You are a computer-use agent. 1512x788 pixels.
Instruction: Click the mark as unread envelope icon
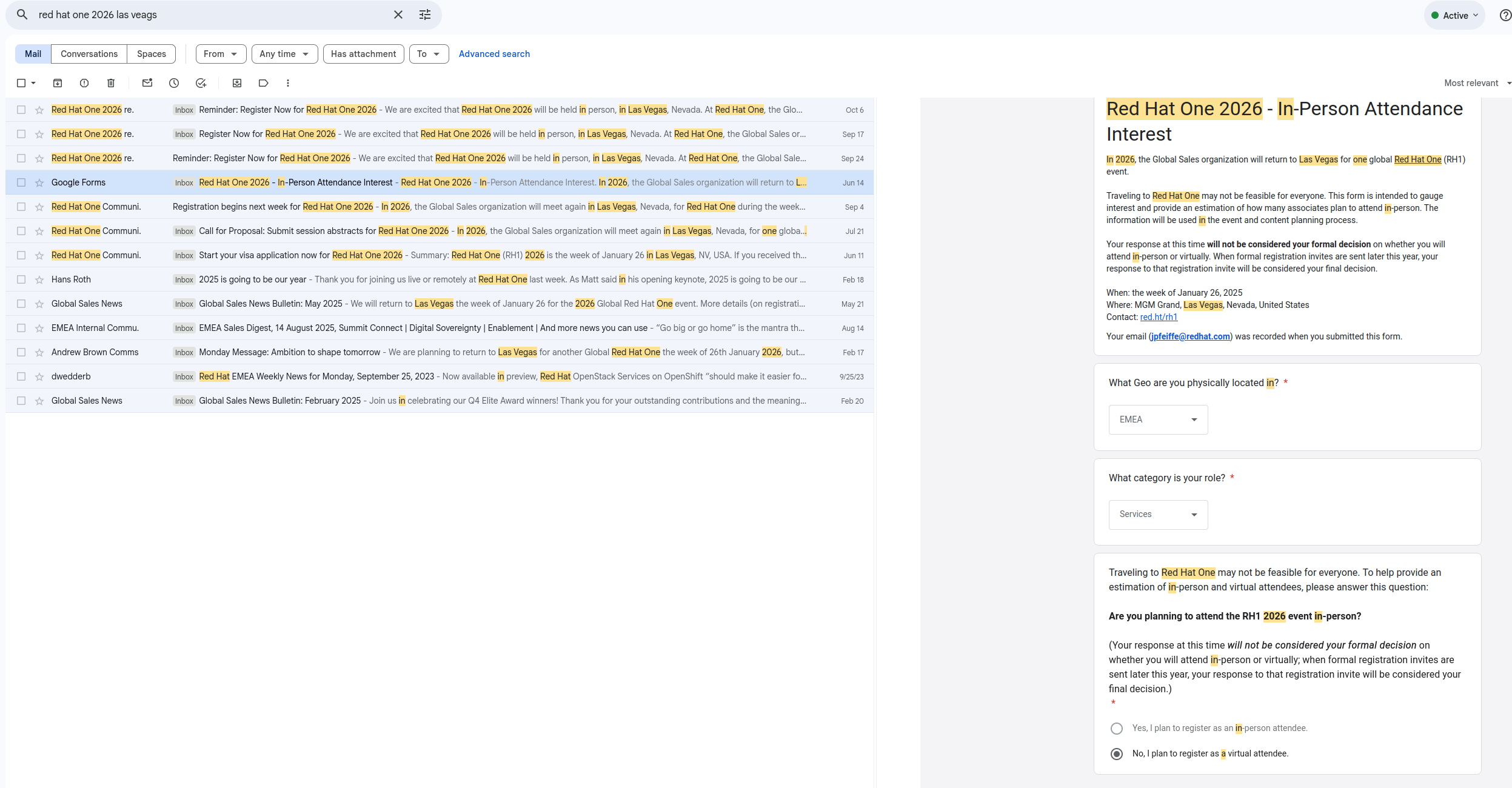(147, 83)
